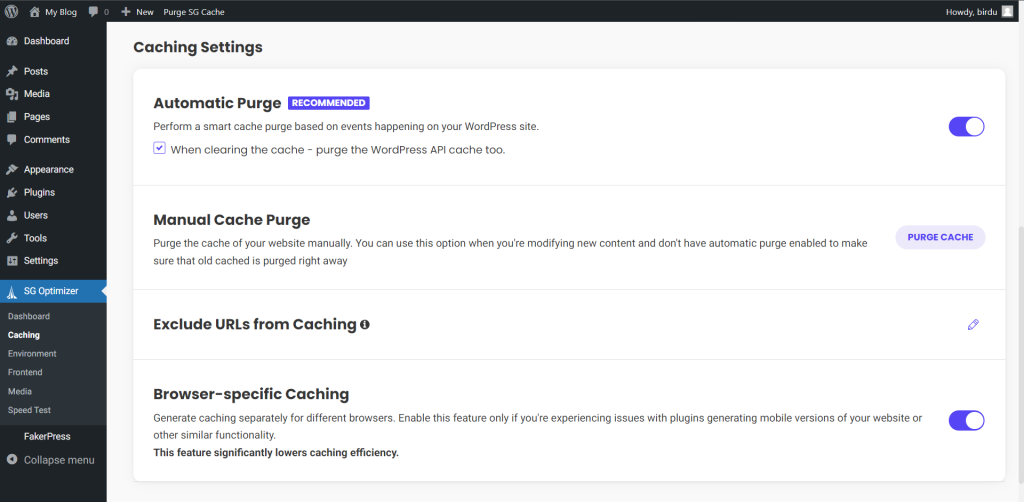Click 'This feature significantly lowers caching efficiency.' text

(x=276, y=452)
